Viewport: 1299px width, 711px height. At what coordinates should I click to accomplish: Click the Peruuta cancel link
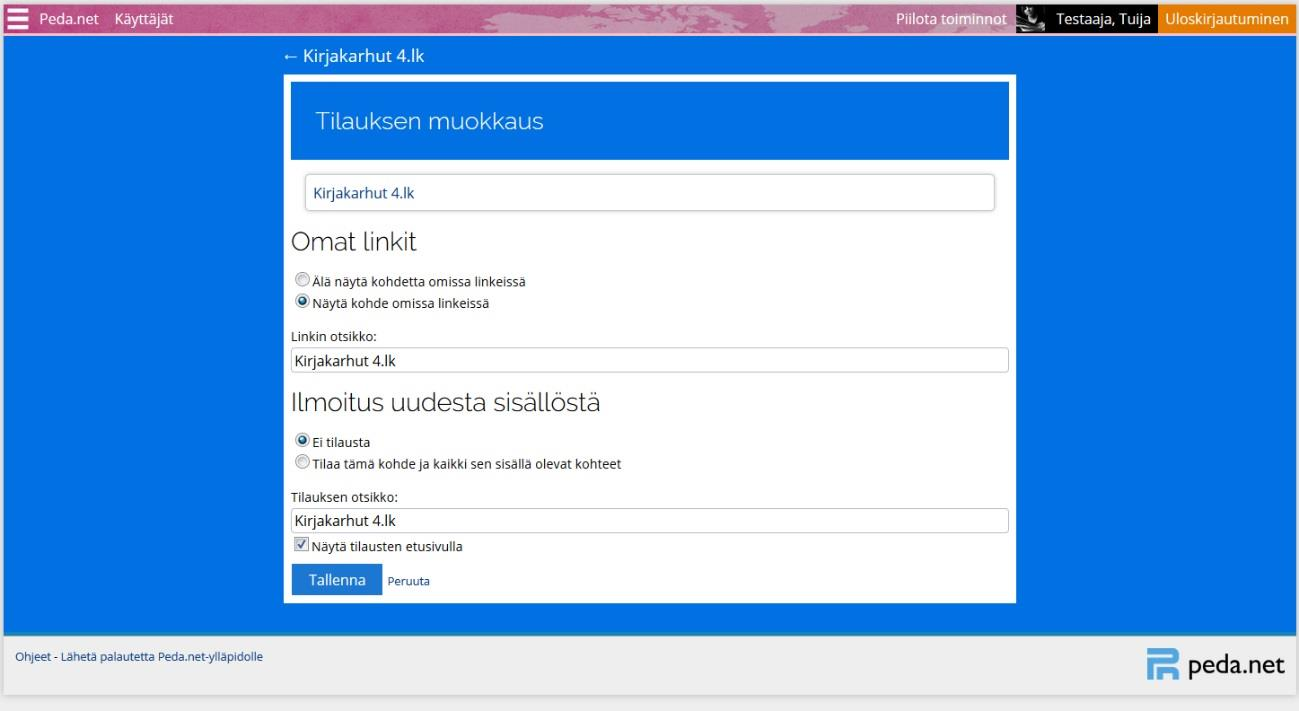point(408,580)
